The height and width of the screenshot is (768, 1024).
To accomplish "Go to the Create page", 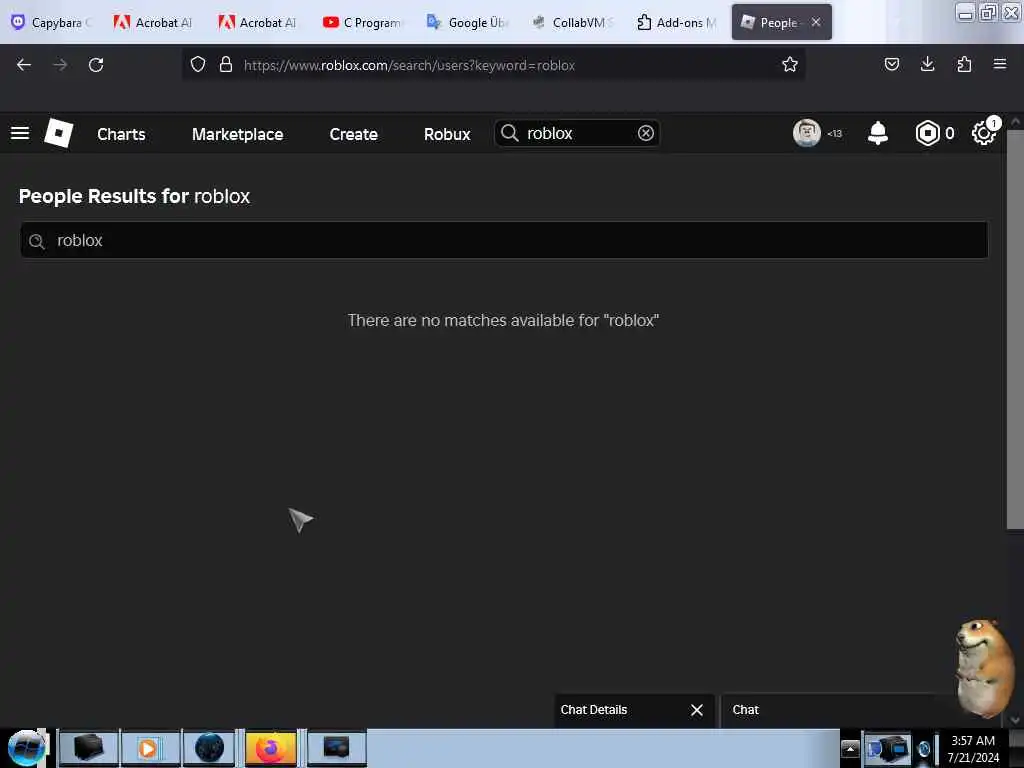I will [x=353, y=134].
